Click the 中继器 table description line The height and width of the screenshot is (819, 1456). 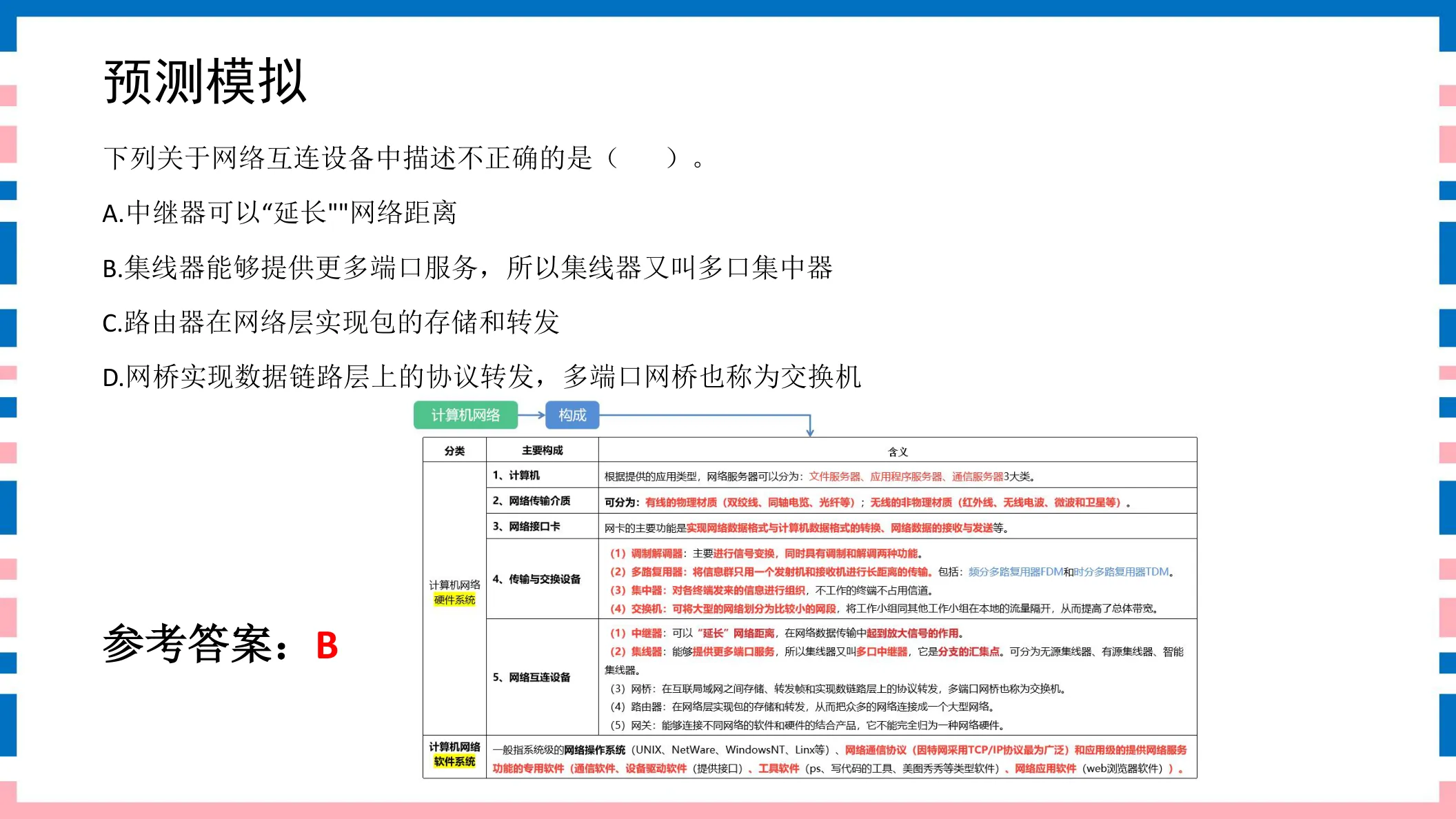[787, 633]
